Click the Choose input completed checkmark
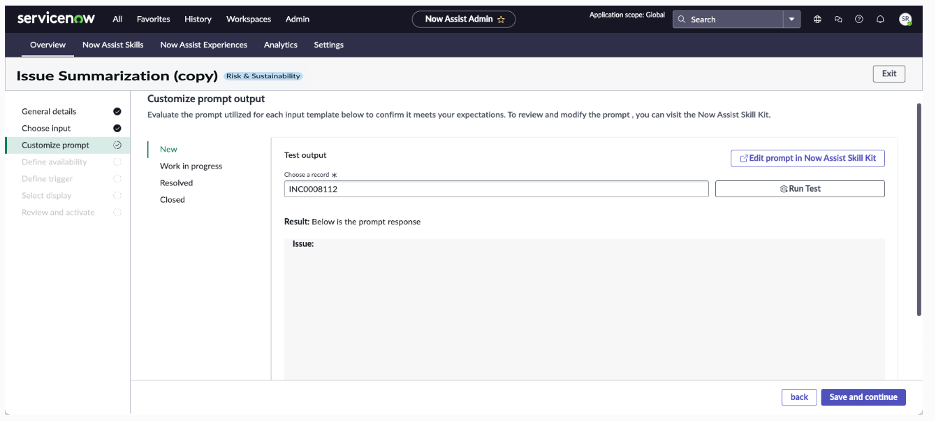This screenshot has height=422, width=936. (117, 128)
